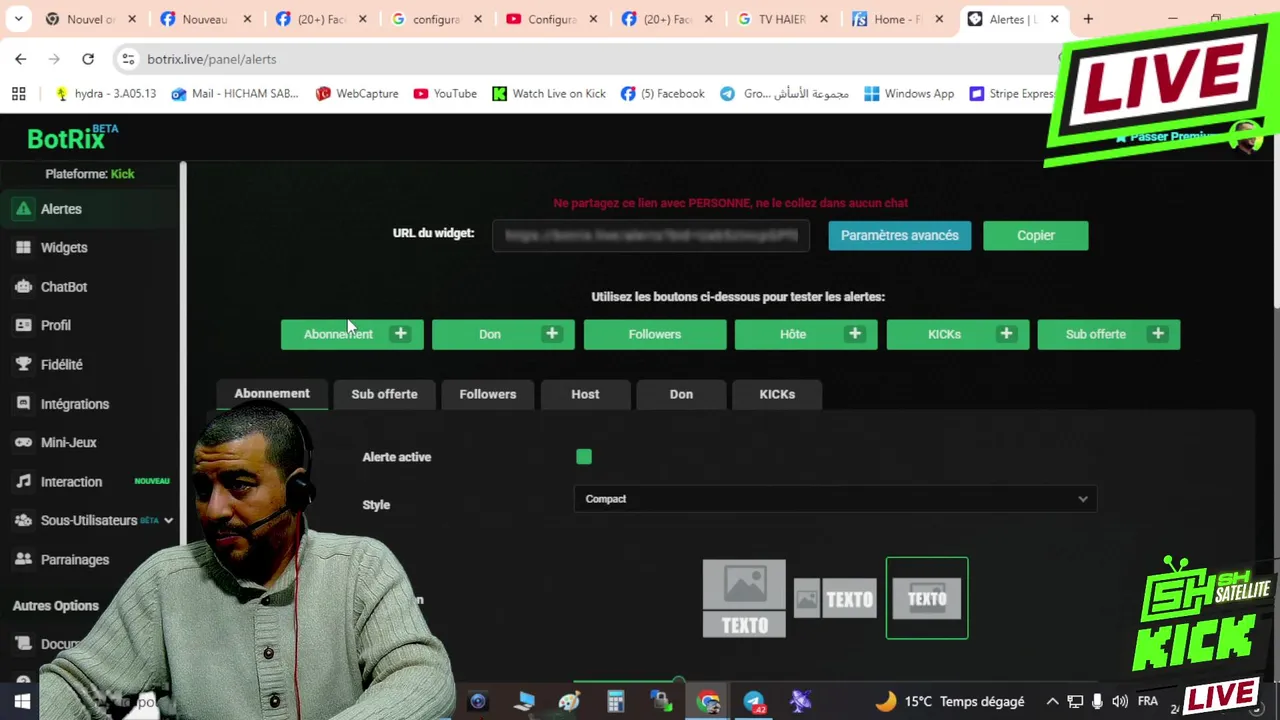Switch to the KICKs tab

(x=777, y=394)
